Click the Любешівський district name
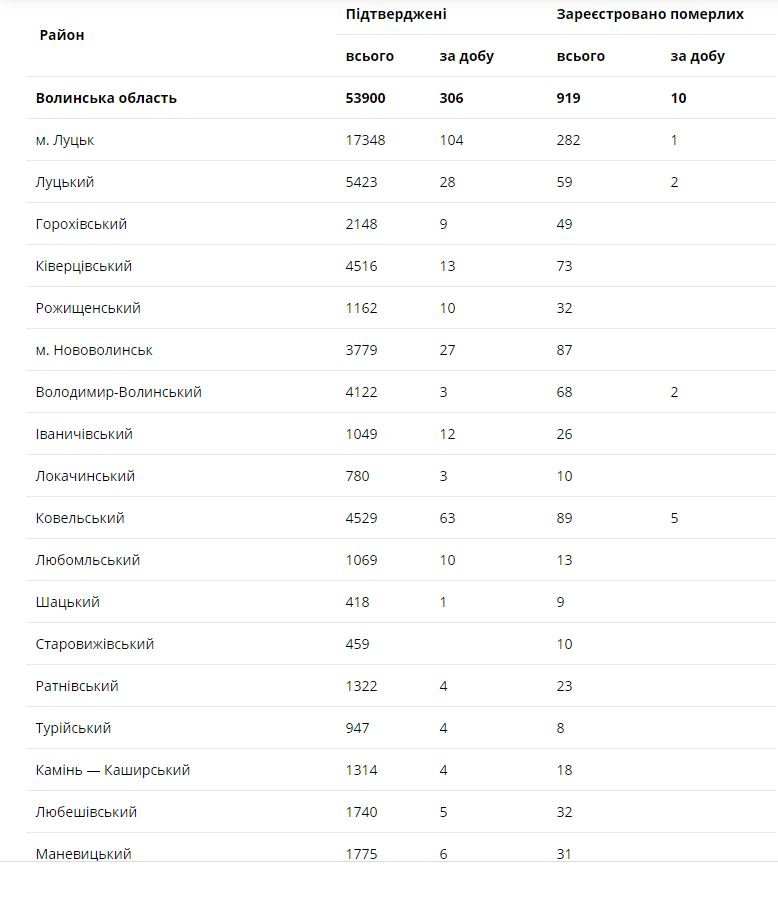This screenshot has width=778, height=904. (x=86, y=812)
